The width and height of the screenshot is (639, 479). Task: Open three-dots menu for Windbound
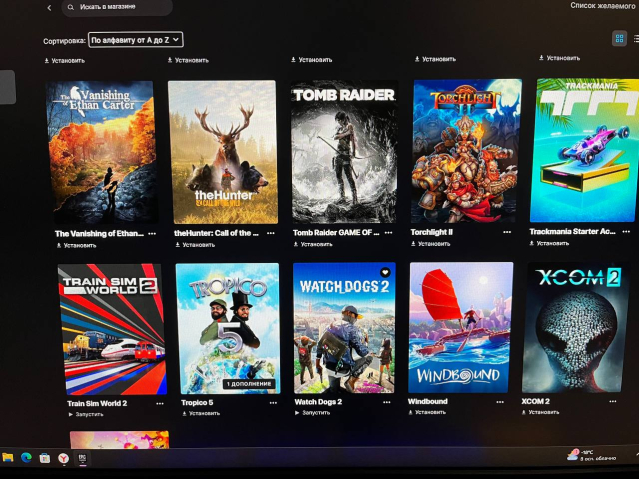tap(500, 402)
